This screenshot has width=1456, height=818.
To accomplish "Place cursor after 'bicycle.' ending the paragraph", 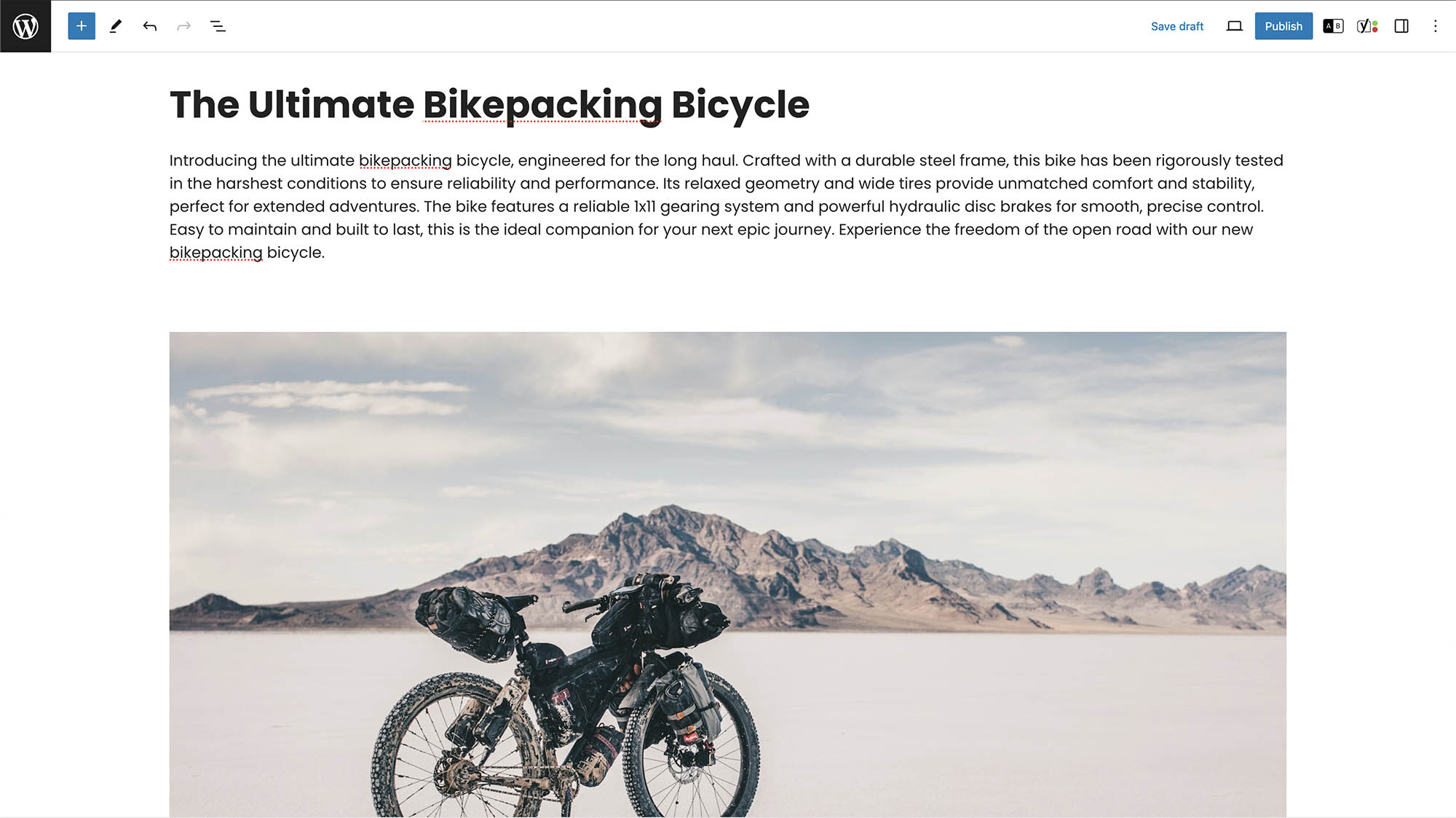I will click(x=325, y=253).
